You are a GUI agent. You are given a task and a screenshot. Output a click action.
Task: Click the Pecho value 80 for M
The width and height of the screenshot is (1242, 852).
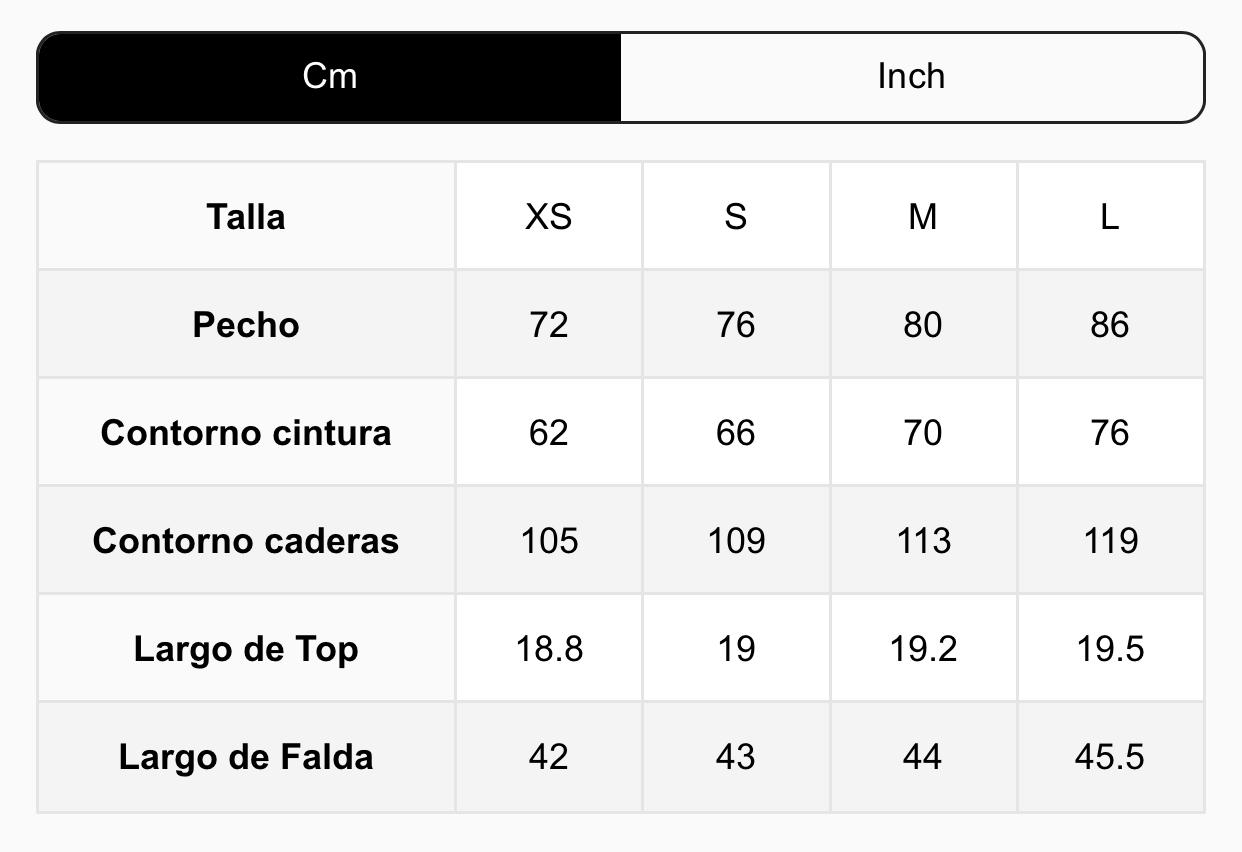tap(923, 325)
